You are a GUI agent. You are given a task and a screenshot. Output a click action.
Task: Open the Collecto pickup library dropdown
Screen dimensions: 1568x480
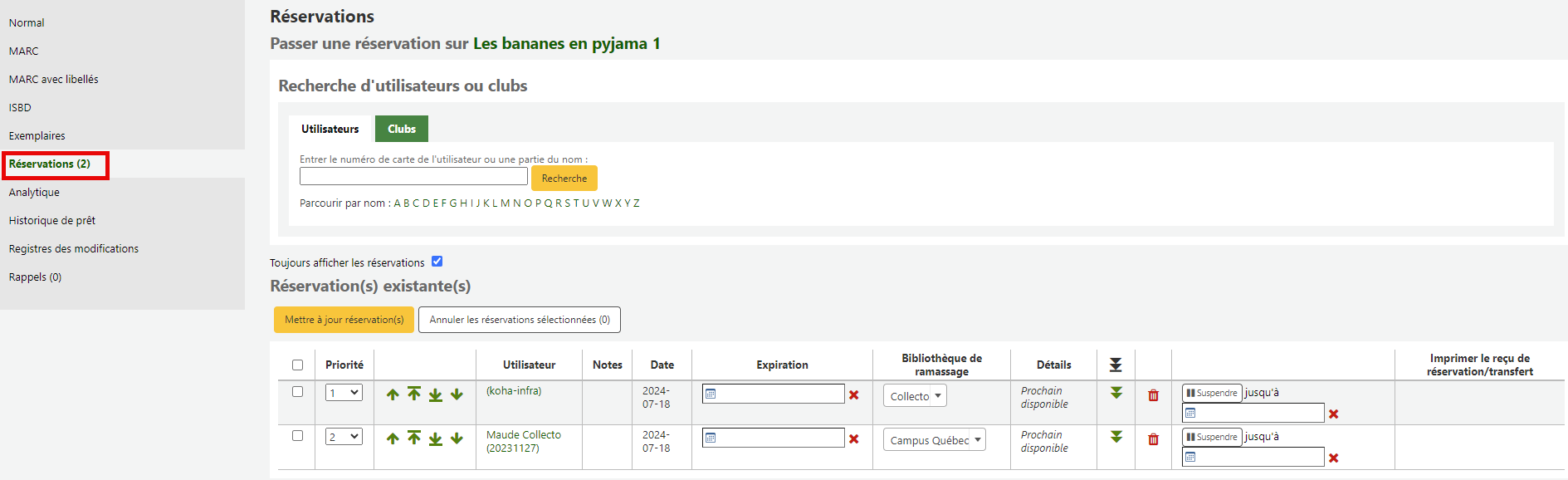(x=915, y=396)
